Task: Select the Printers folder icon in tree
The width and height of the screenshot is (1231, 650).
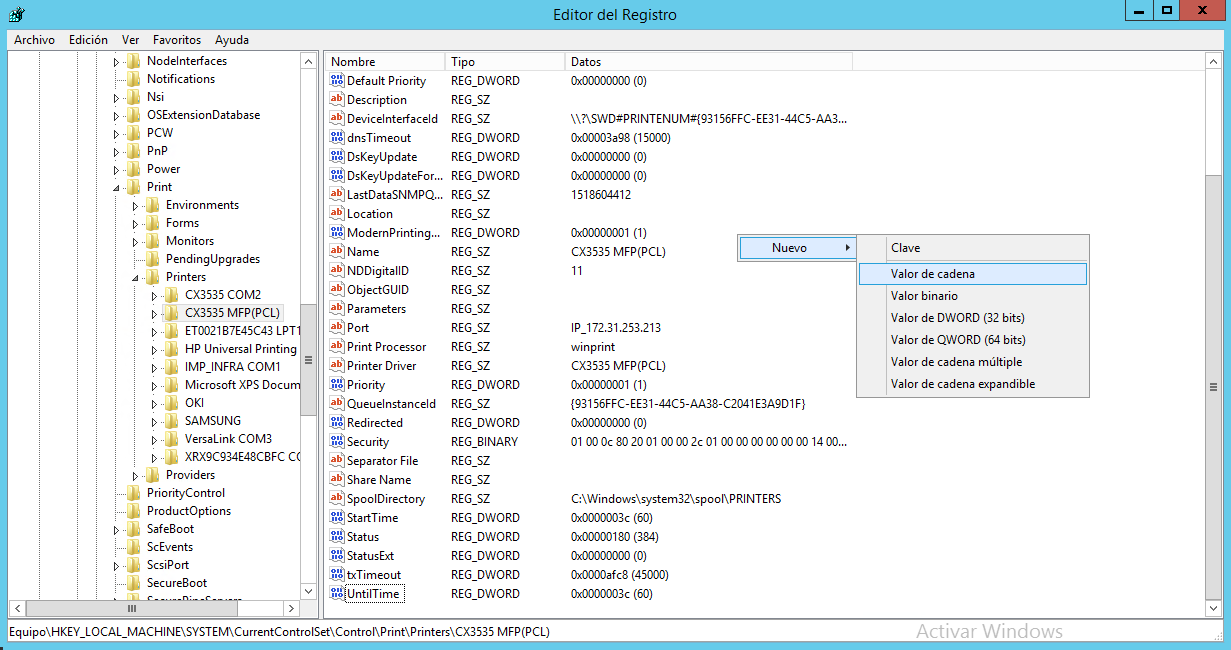Action: click(x=152, y=277)
